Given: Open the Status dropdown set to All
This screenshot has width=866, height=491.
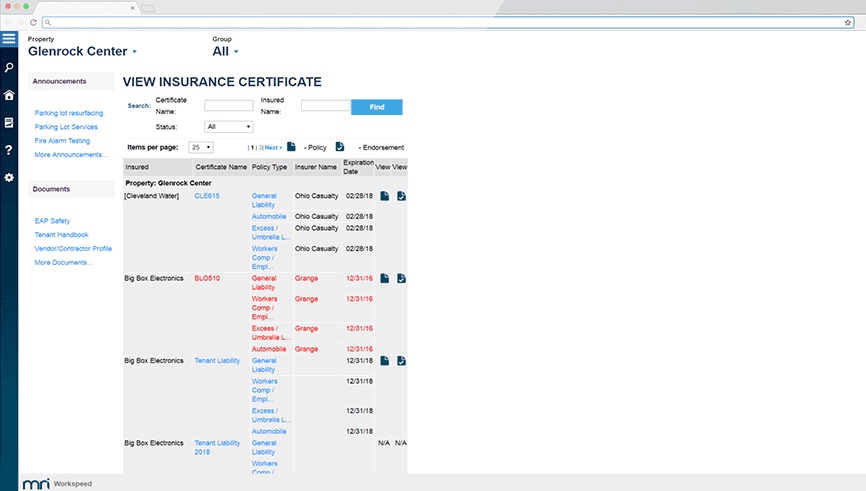Looking at the screenshot, I should tap(228, 127).
